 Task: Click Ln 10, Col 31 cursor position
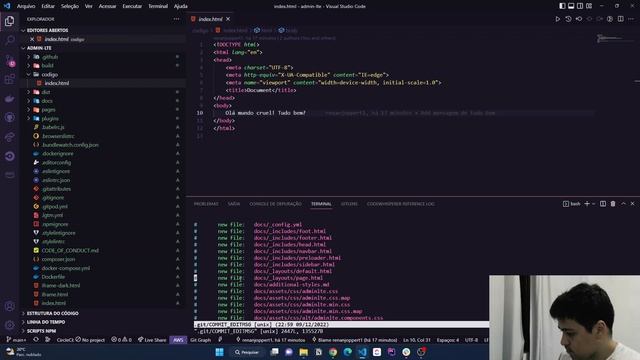point(416,340)
